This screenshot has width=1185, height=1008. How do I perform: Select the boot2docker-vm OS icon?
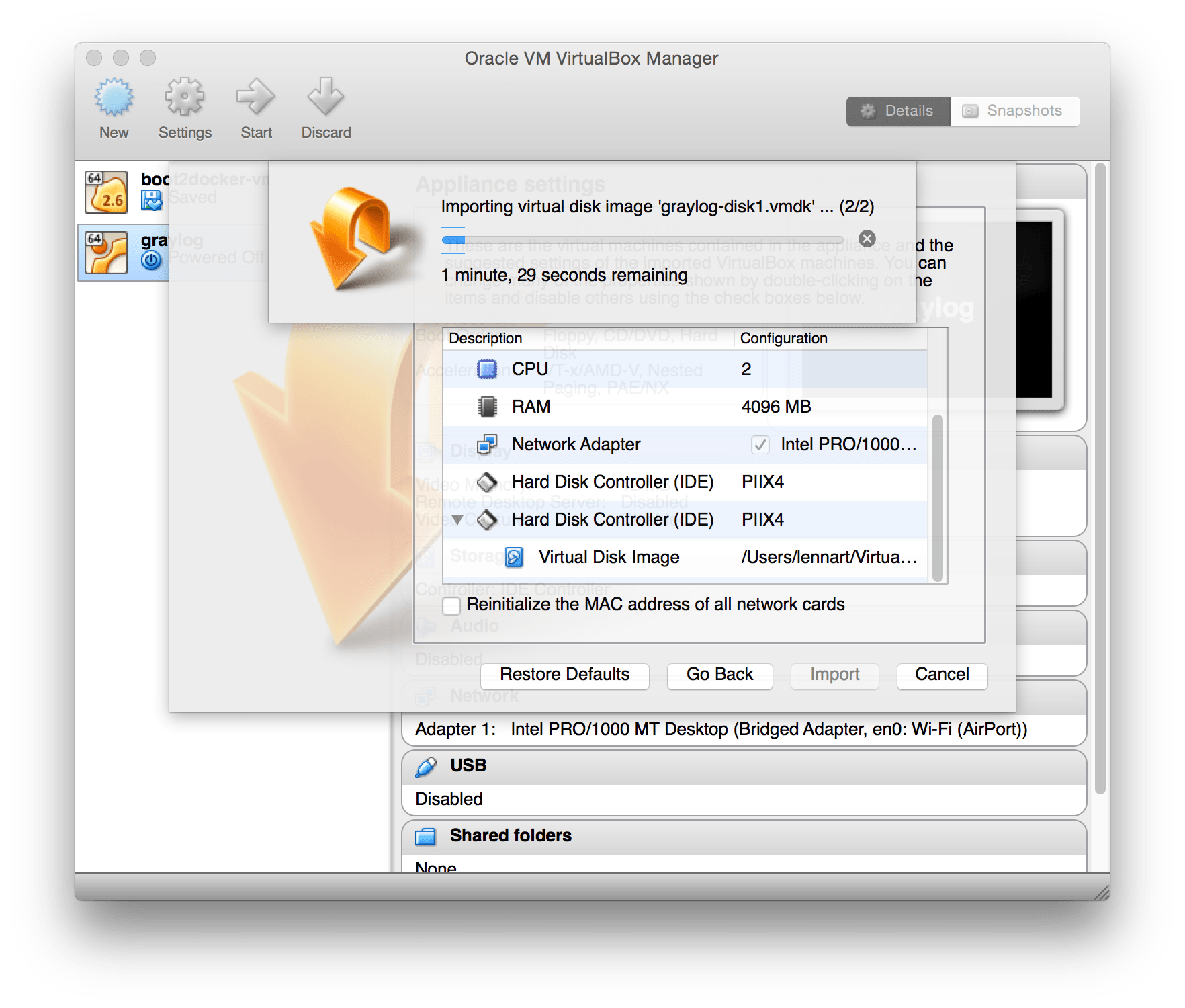[x=106, y=192]
